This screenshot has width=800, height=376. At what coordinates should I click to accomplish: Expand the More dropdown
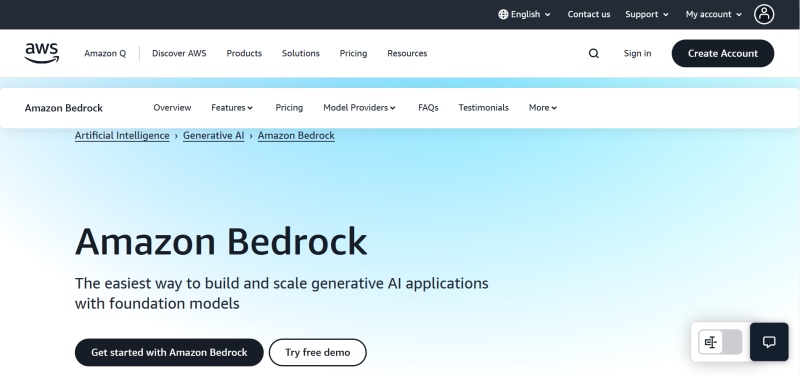(543, 108)
